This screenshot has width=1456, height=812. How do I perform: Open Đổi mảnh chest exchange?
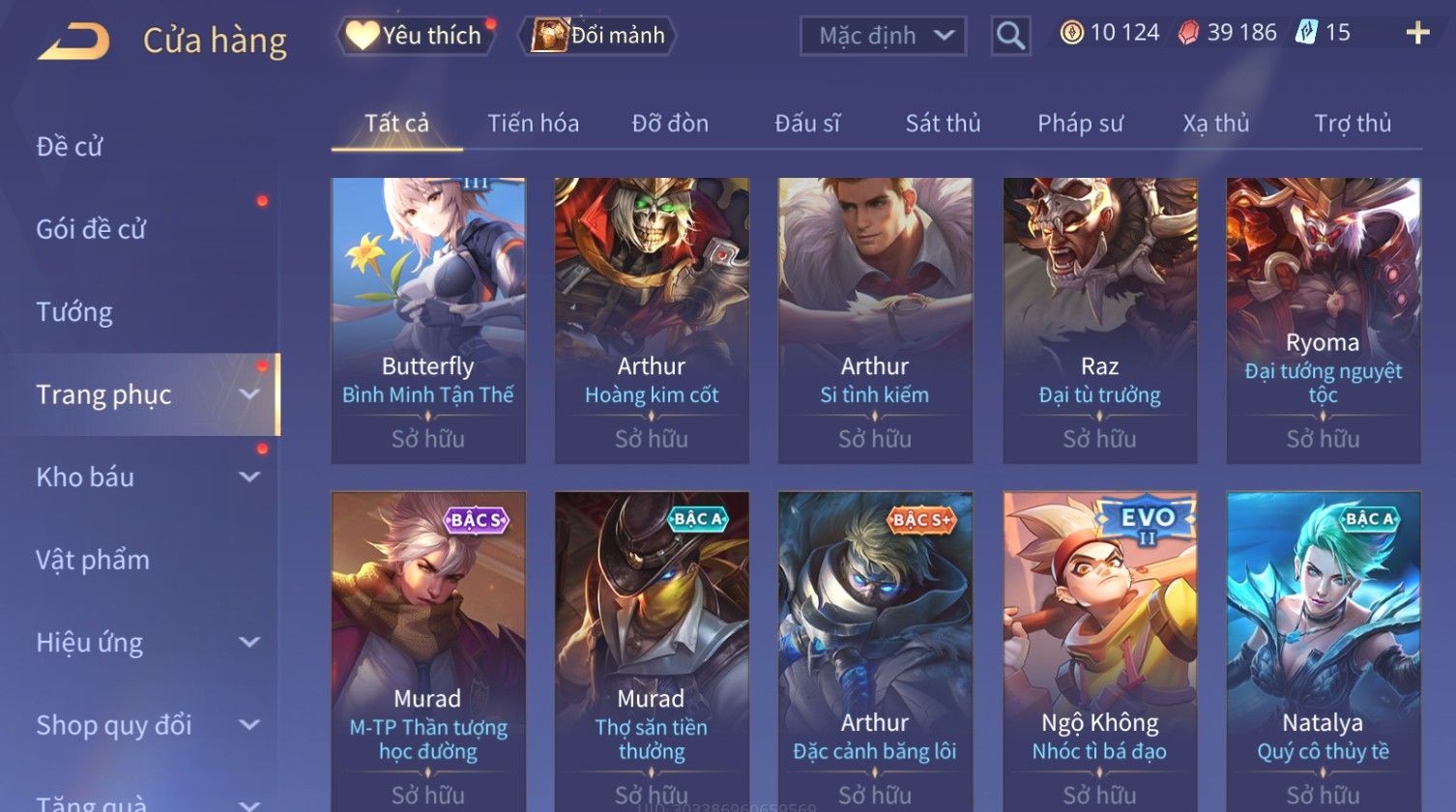pyautogui.click(x=597, y=36)
